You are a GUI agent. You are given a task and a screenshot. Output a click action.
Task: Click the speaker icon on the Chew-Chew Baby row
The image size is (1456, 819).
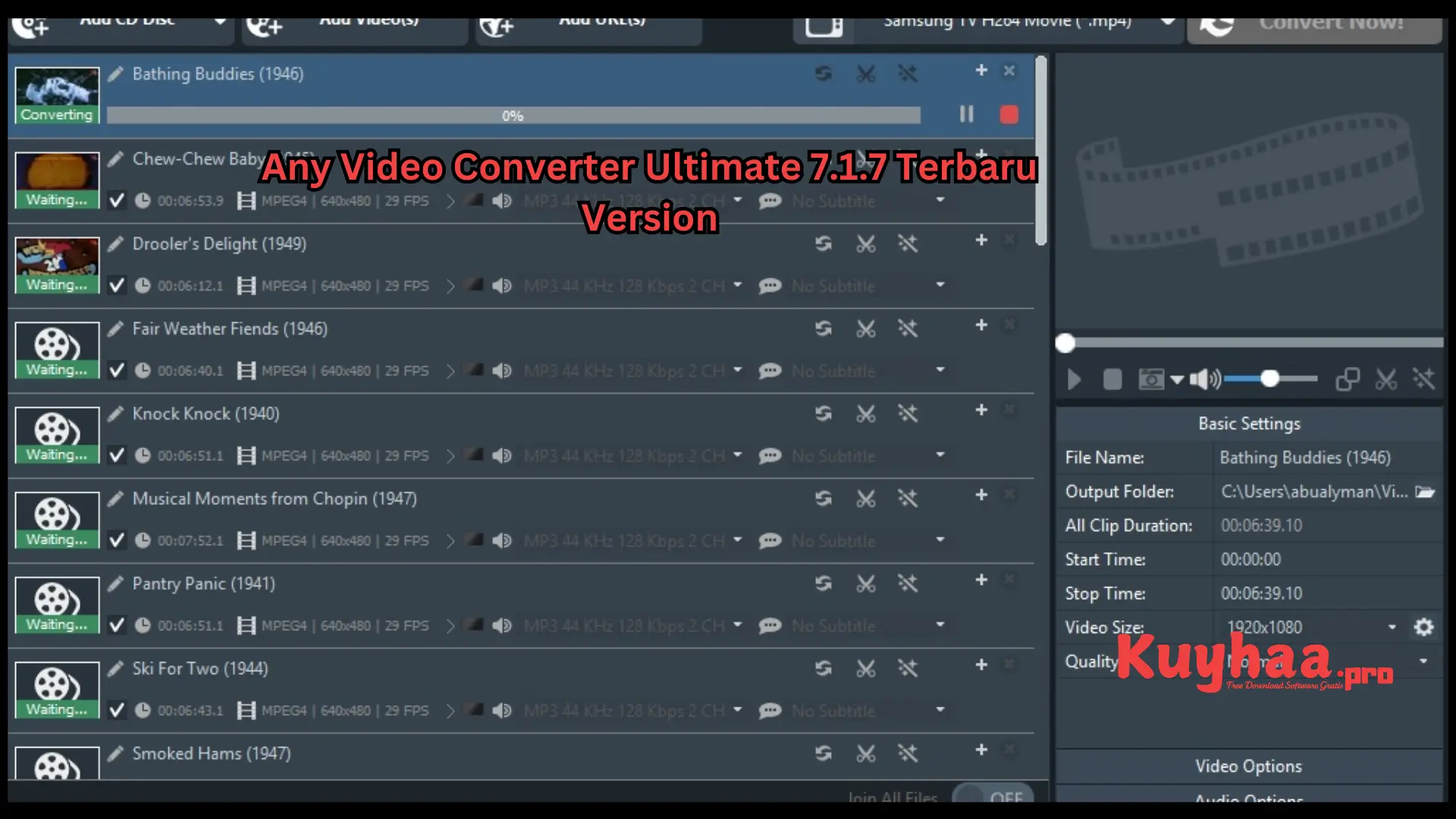(501, 201)
